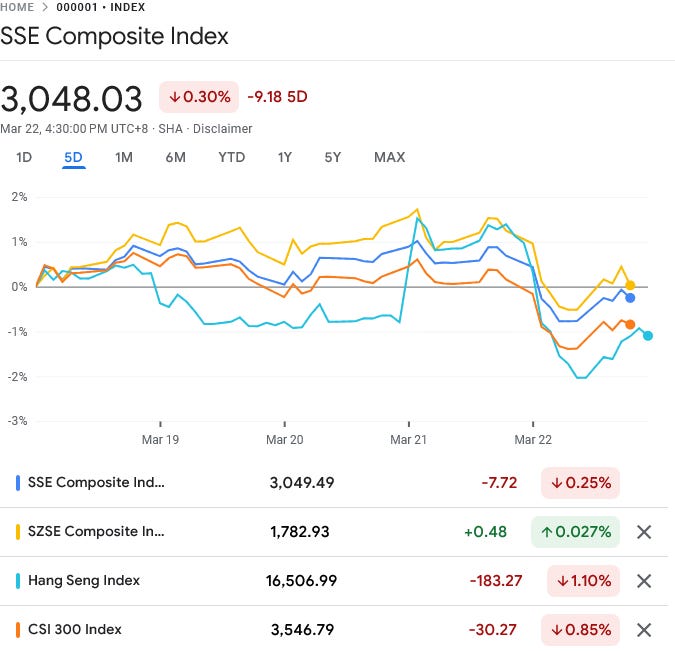Switch chart range to 1D

(x=24, y=157)
